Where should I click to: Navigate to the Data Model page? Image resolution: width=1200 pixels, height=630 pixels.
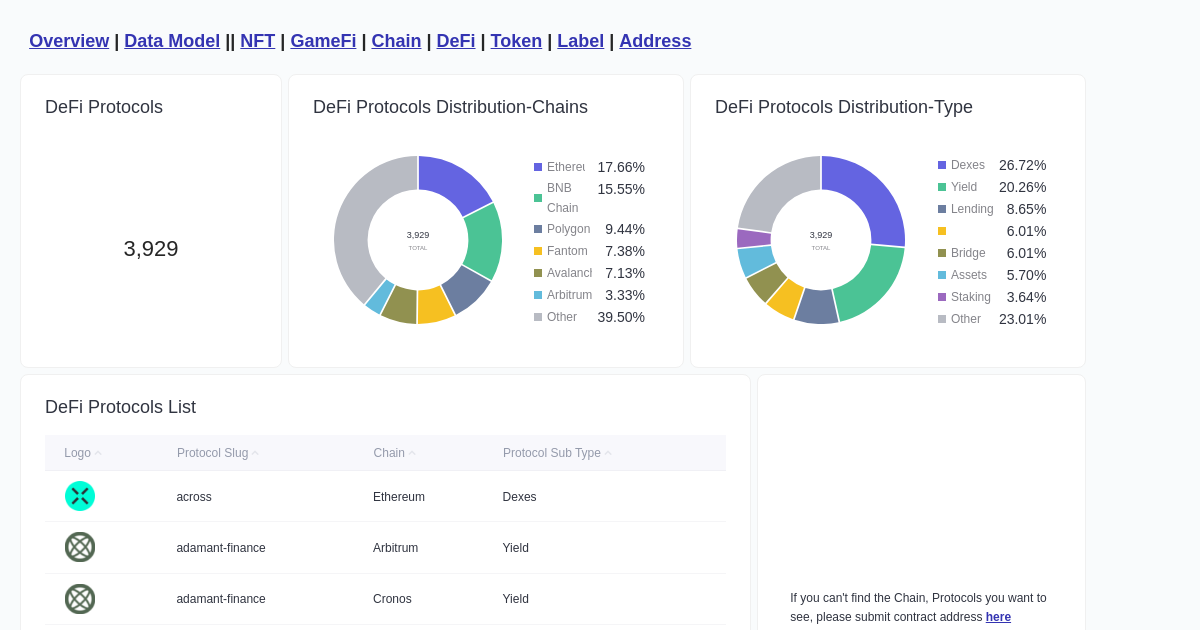172,41
